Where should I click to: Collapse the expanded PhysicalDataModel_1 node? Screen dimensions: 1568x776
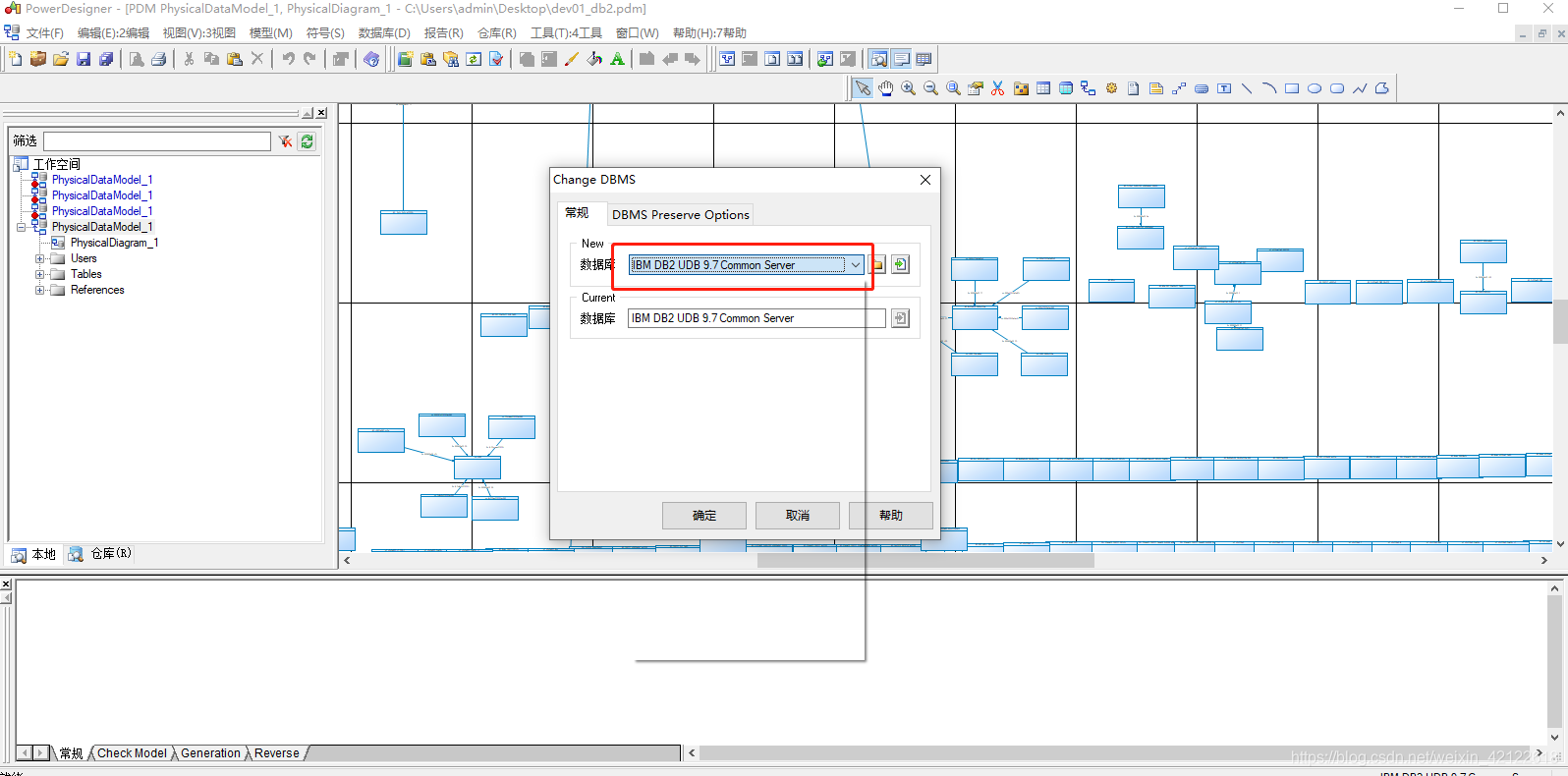pos(22,227)
